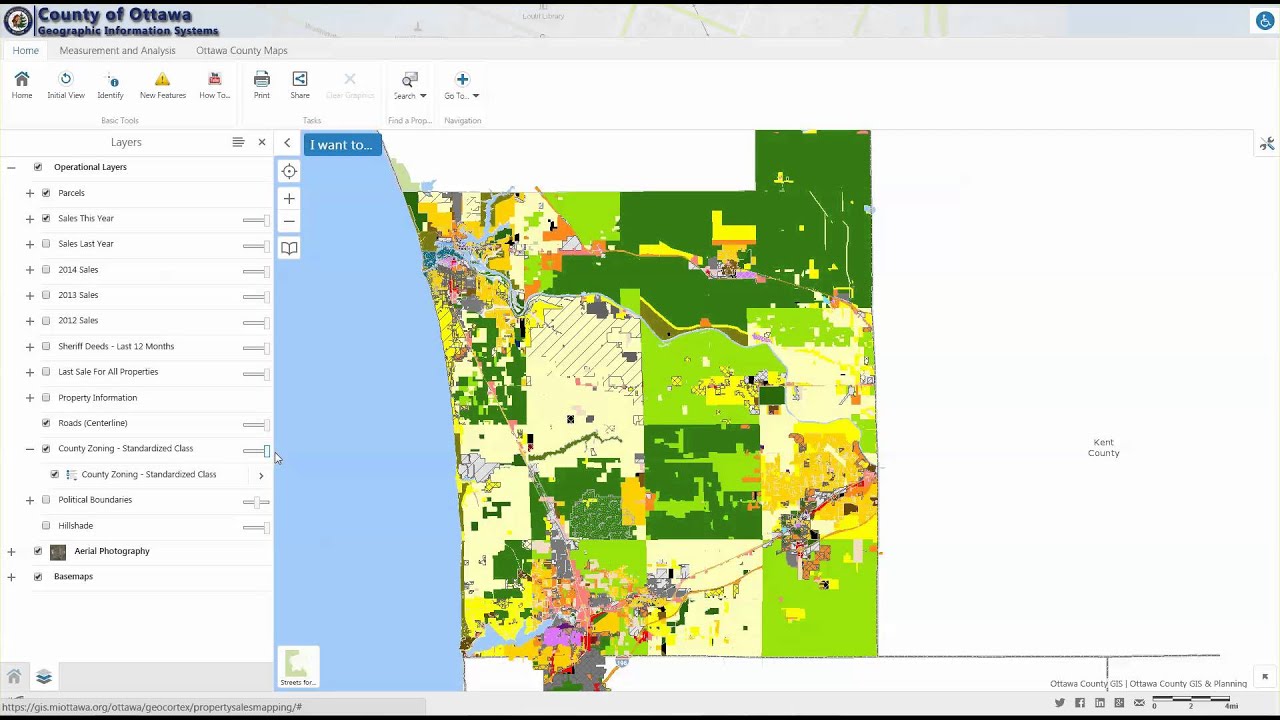
Task: Adjust the Political Boundaries transparency slider
Action: pyautogui.click(x=256, y=501)
